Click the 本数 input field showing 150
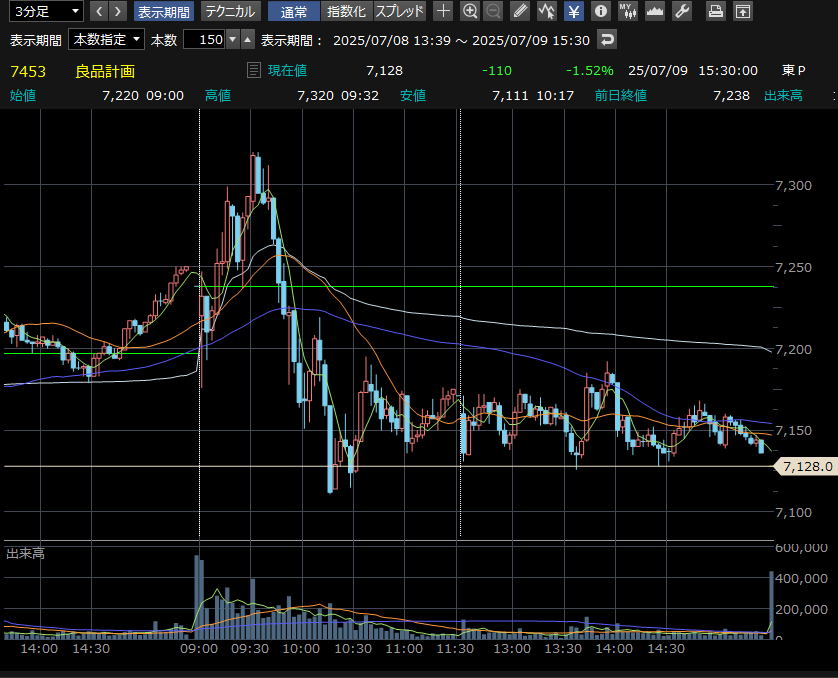The height and width of the screenshot is (678, 838). click(x=205, y=40)
